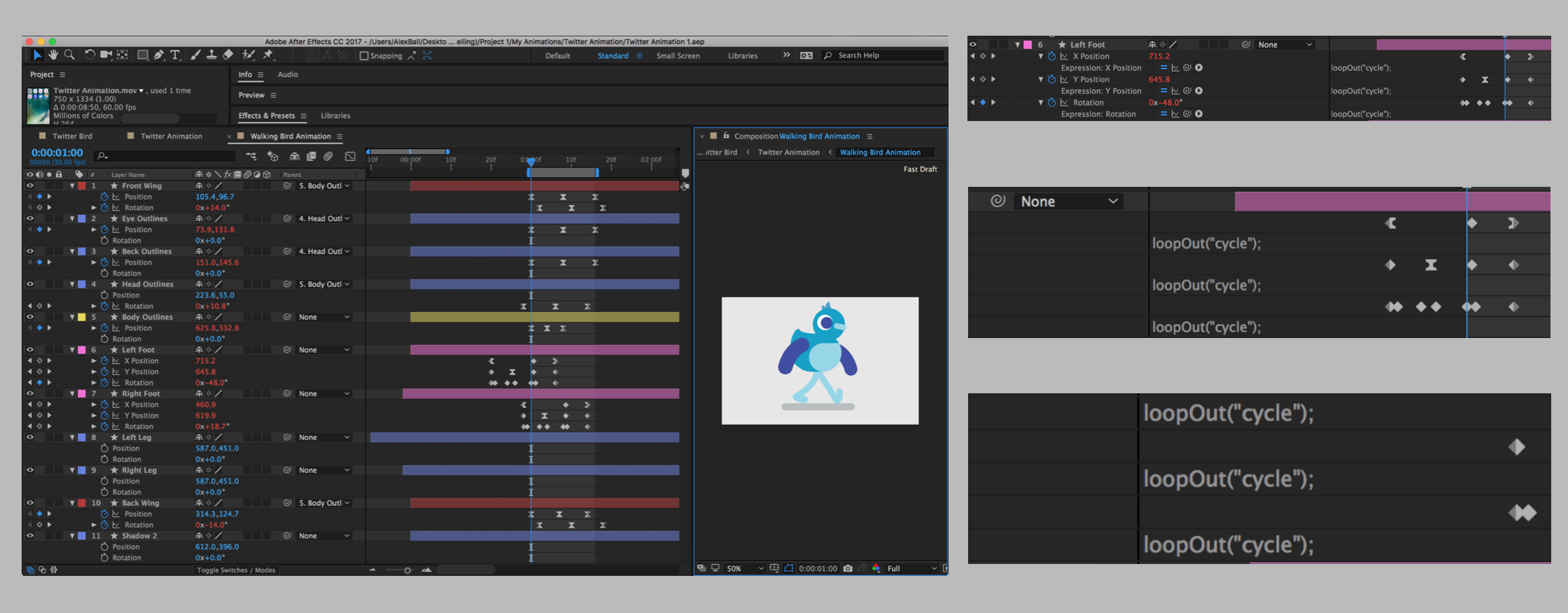
Task: Open the Libraries tab beside Effects & Presets
Action: click(x=335, y=116)
